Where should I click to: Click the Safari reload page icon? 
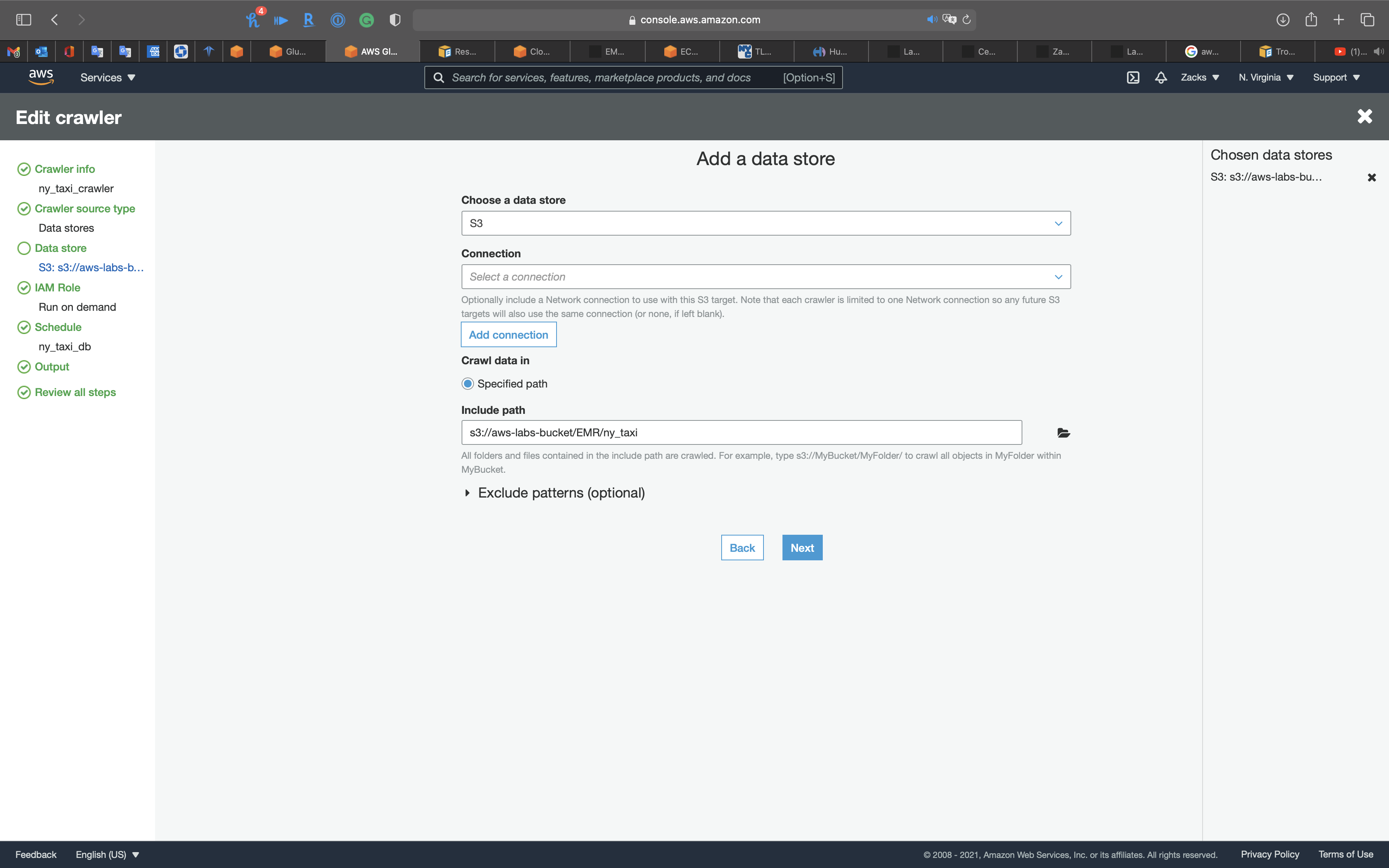point(967,20)
